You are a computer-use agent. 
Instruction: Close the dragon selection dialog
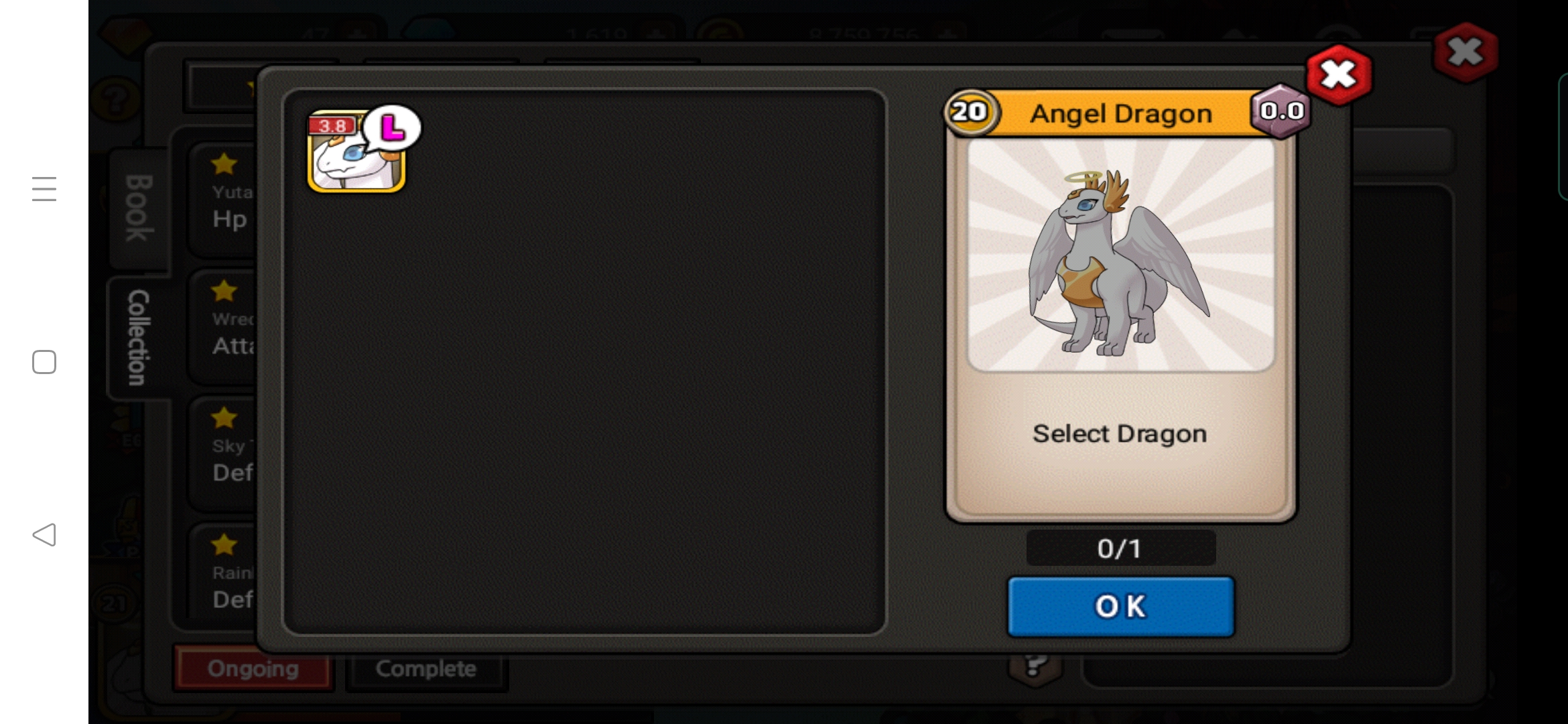[1339, 74]
